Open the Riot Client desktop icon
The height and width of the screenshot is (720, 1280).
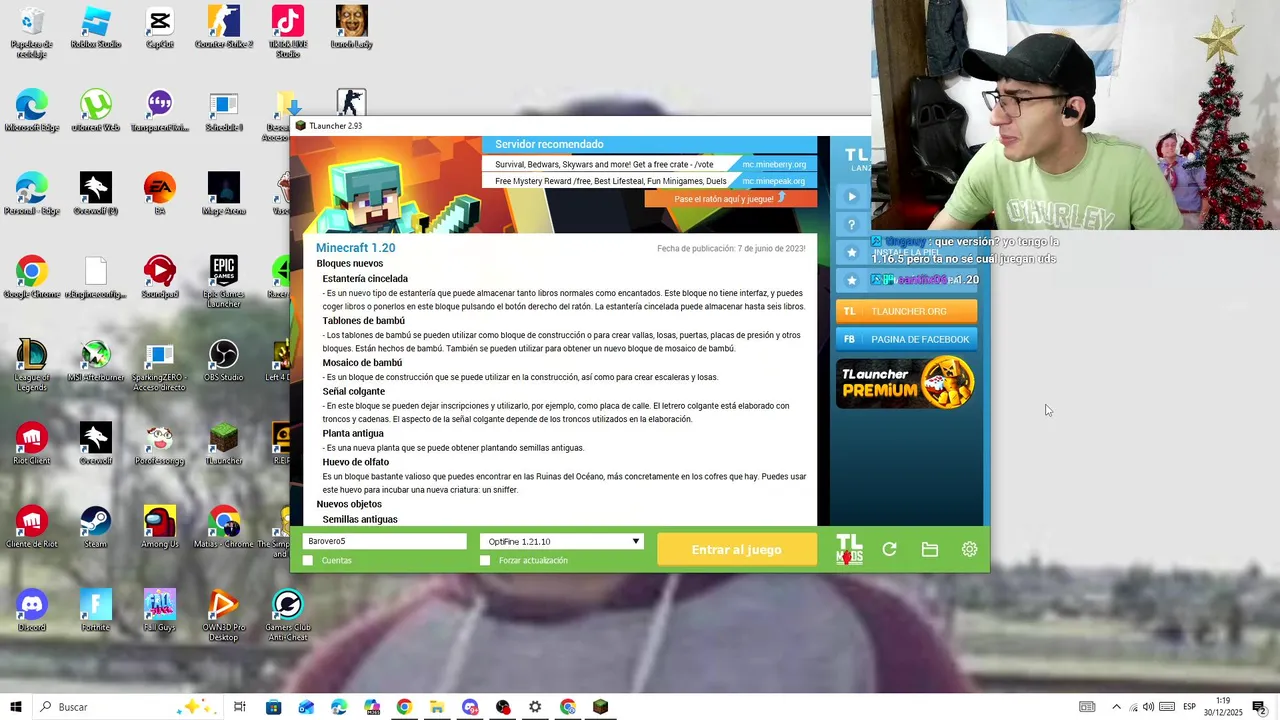coord(31,444)
